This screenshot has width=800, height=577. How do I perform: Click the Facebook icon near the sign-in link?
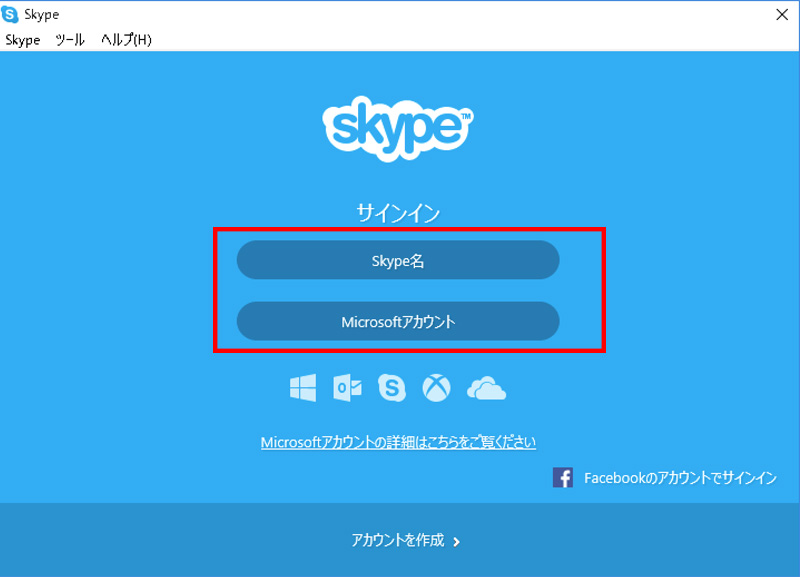[562, 478]
